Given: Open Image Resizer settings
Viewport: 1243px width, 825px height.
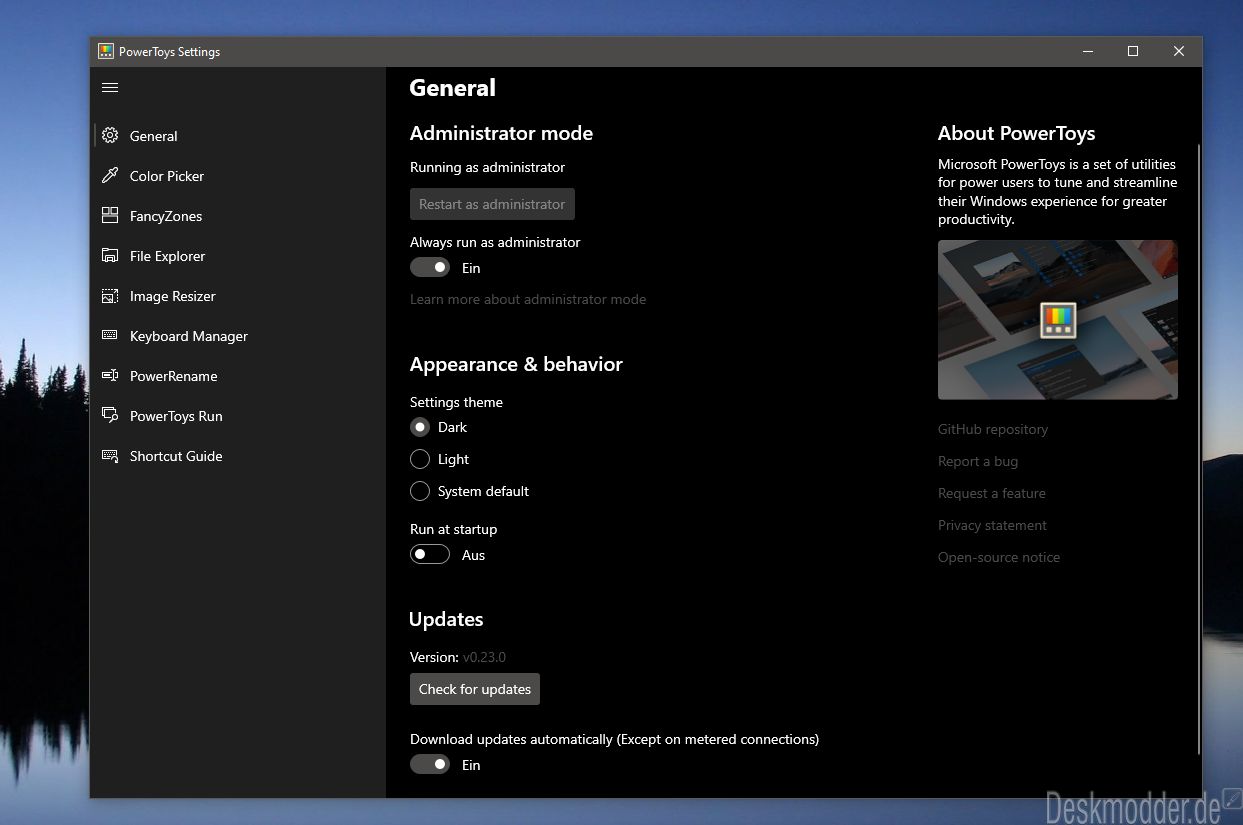Looking at the screenshot, I should 238,296.
